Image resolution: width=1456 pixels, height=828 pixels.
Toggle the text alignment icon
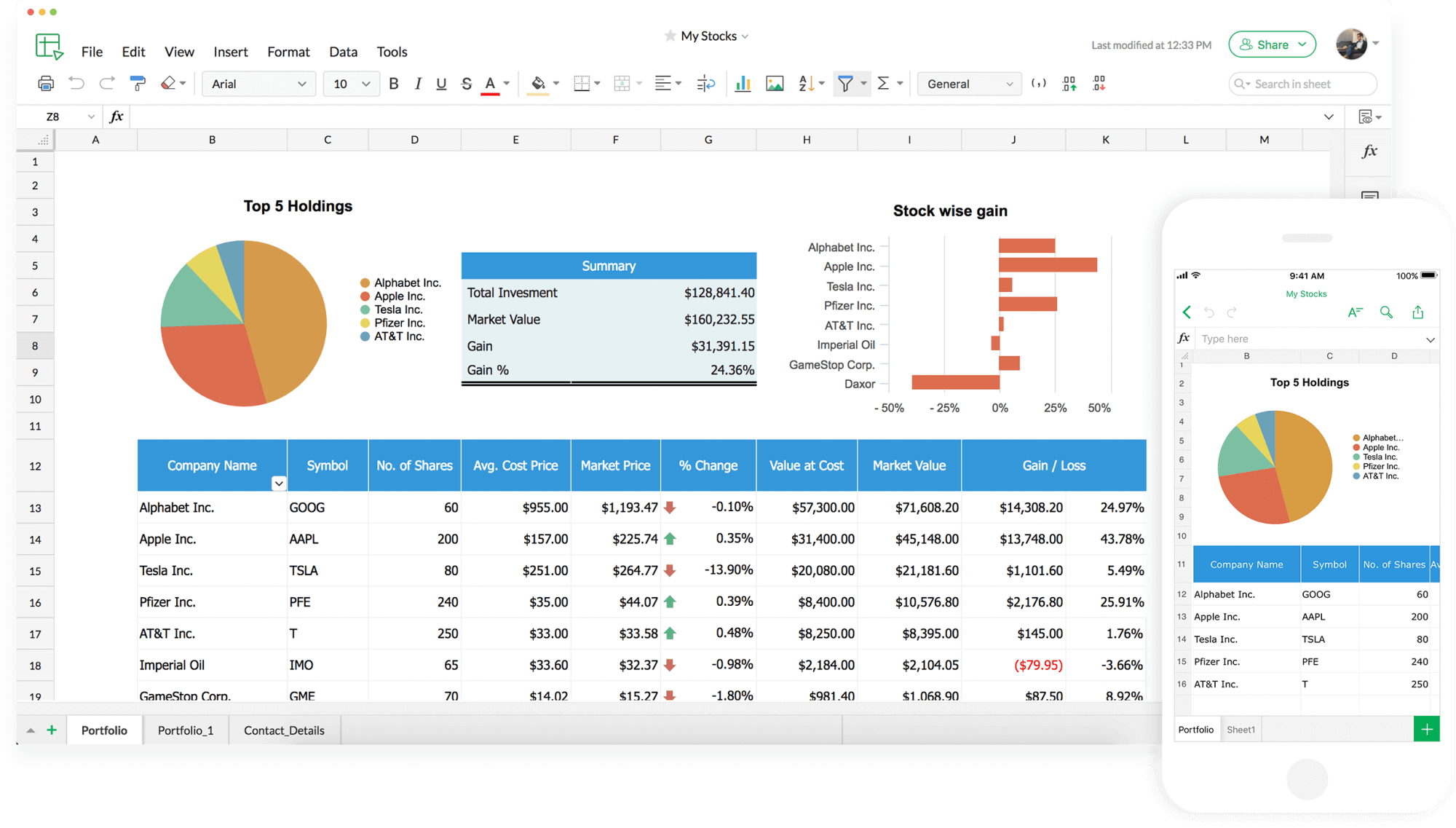click(662, 84)
